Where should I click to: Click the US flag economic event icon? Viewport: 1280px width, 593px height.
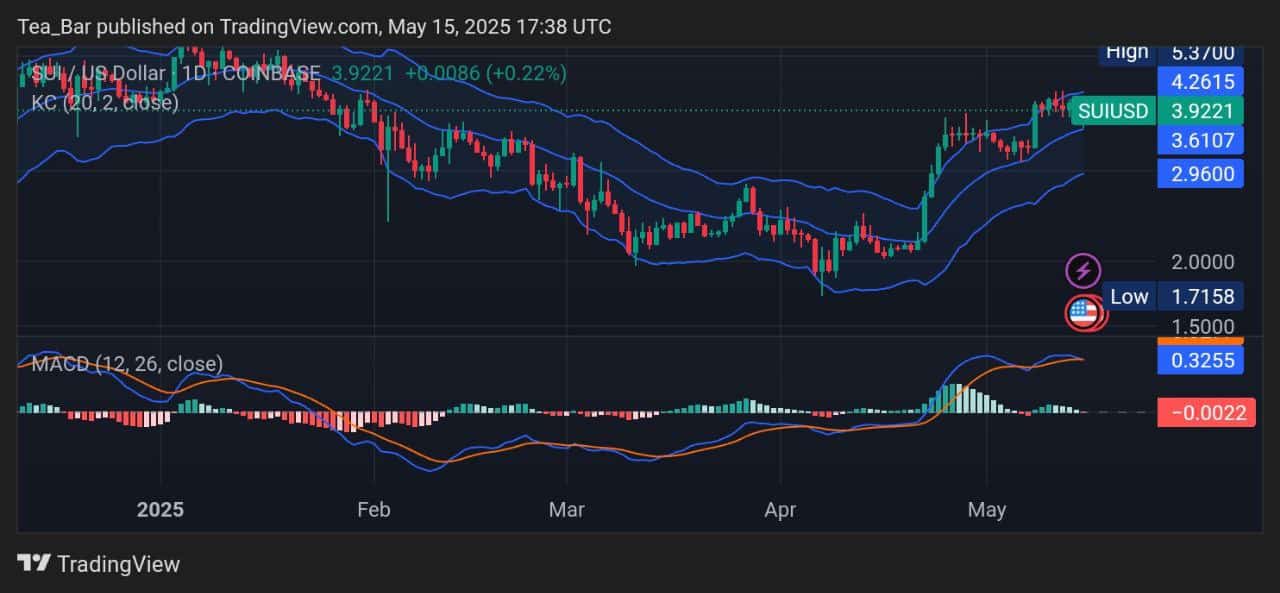(x=1083, y=313)
